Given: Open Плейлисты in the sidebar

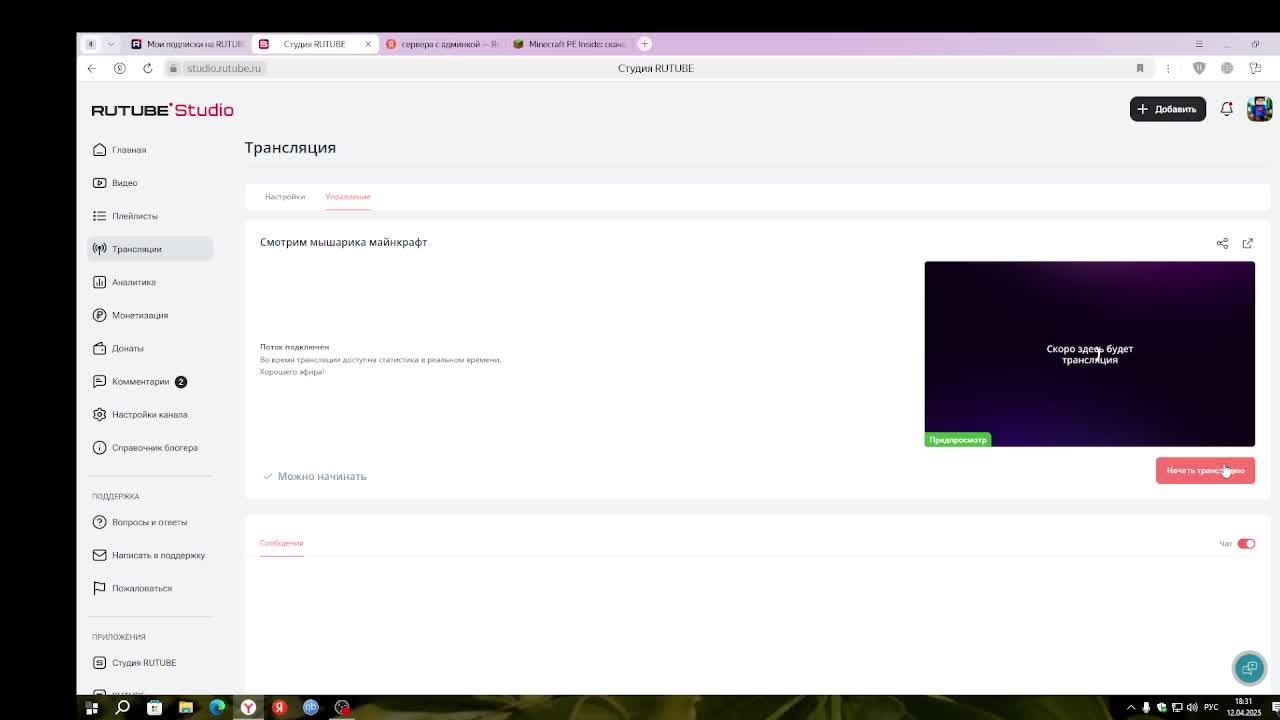Looking at the screenshot, I should pyautogui.click(x=150, y=216).
